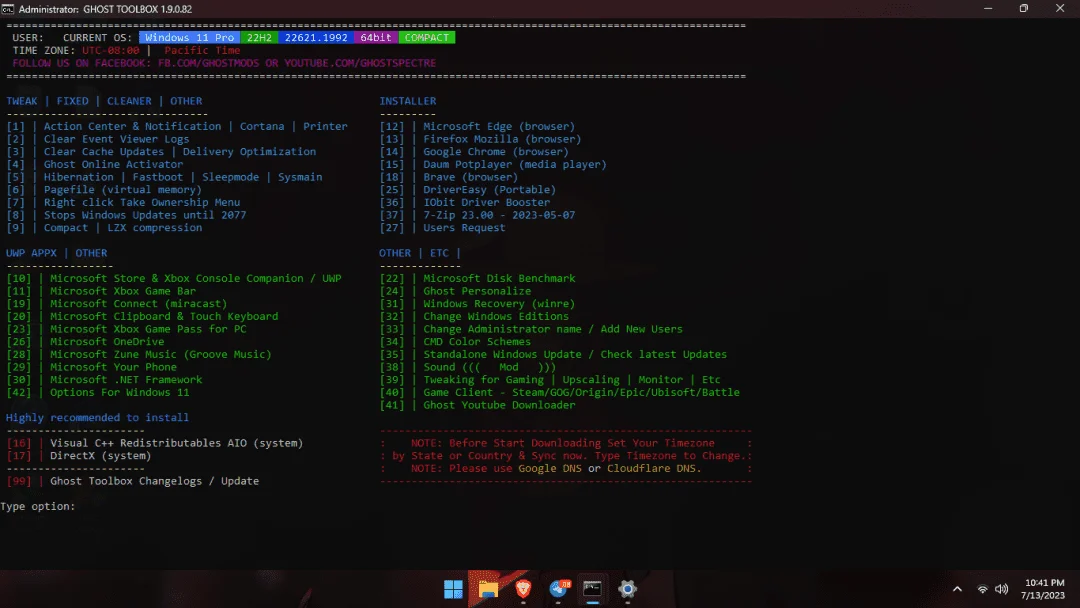1080x608 pixels.
Task: Click 'Microsoft Edge (browser)' installer entry
Action: coord(477,126)
